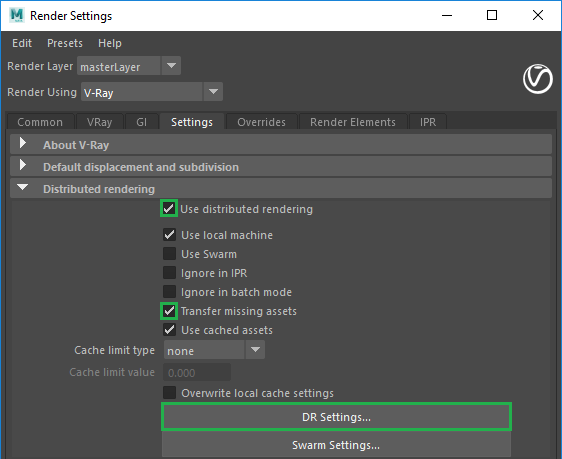Open the Presets menu
This screenshot has width=562, height=459.
tap(65, 43)
